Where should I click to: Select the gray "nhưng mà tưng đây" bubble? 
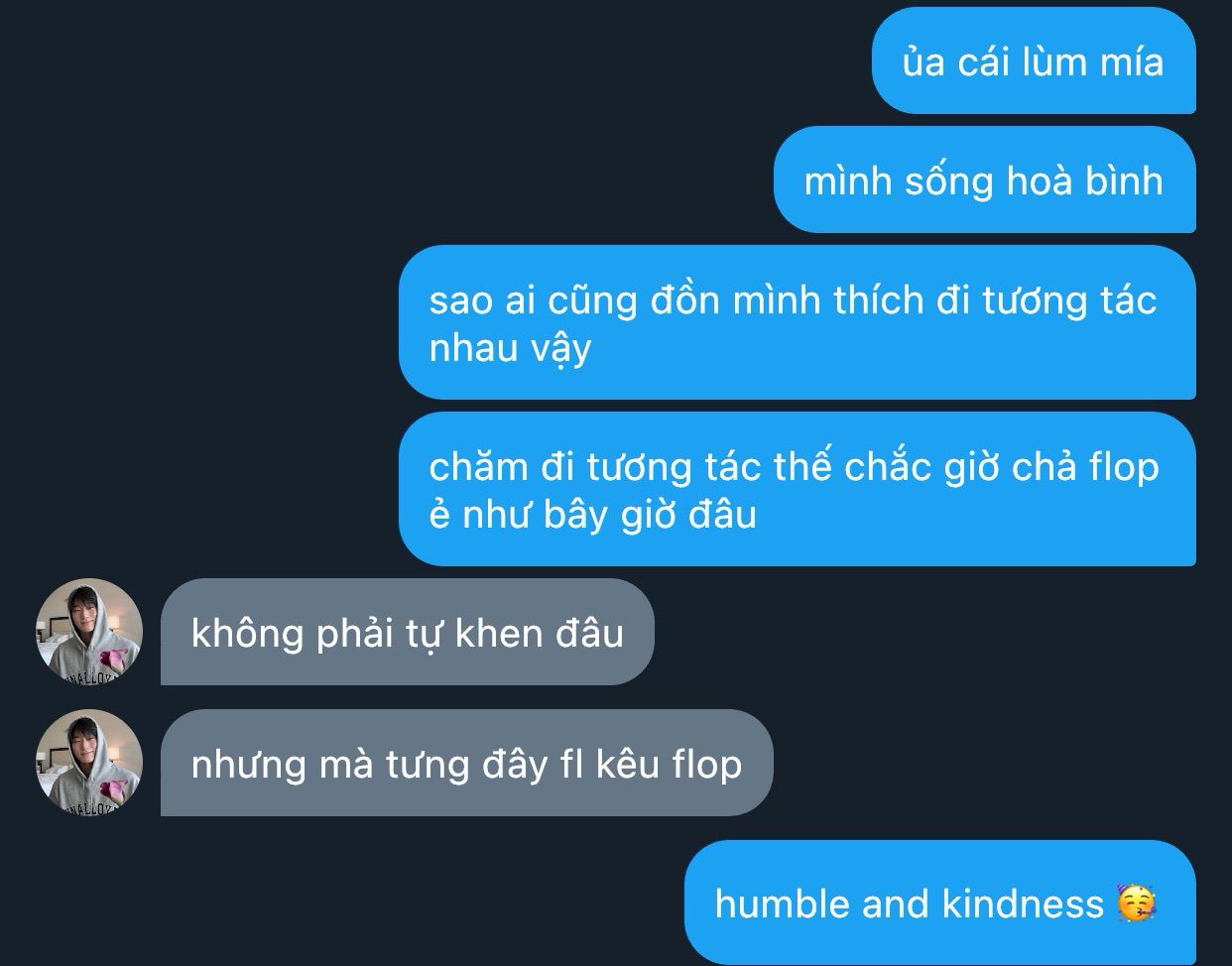coord(466,763)
